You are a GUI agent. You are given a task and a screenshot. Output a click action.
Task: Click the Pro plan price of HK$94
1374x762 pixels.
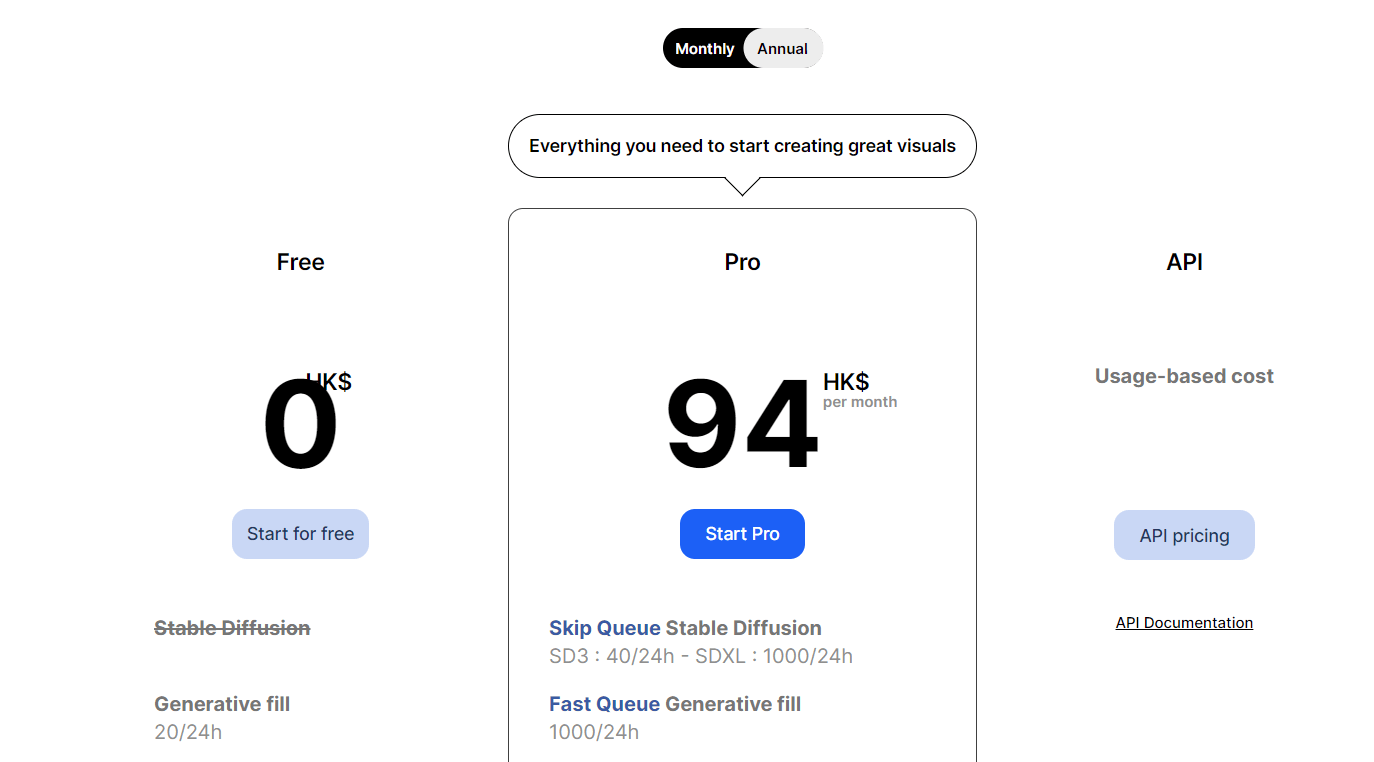point(742,423)
